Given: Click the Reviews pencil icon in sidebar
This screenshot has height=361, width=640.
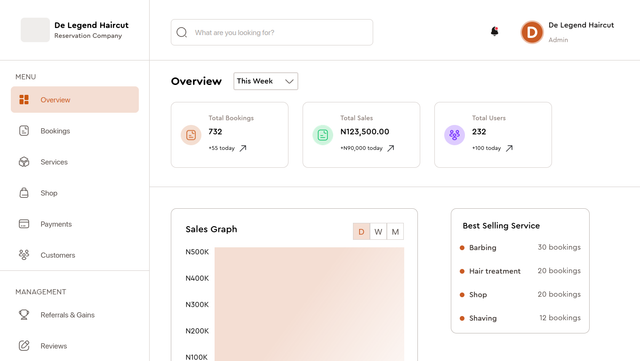Looking at the screenshot, I should pyautogui.click(x=24, y=345).
